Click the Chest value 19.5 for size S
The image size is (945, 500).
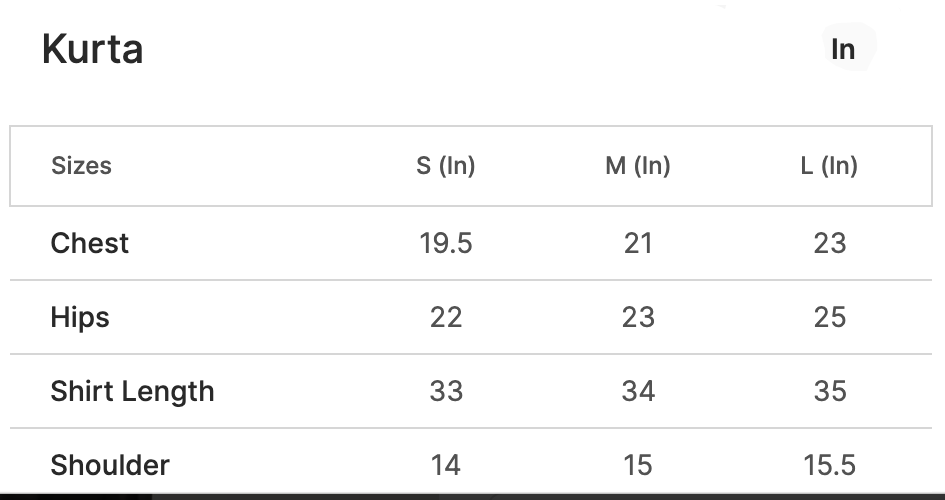pyautogui.click(x=446, y=243)
